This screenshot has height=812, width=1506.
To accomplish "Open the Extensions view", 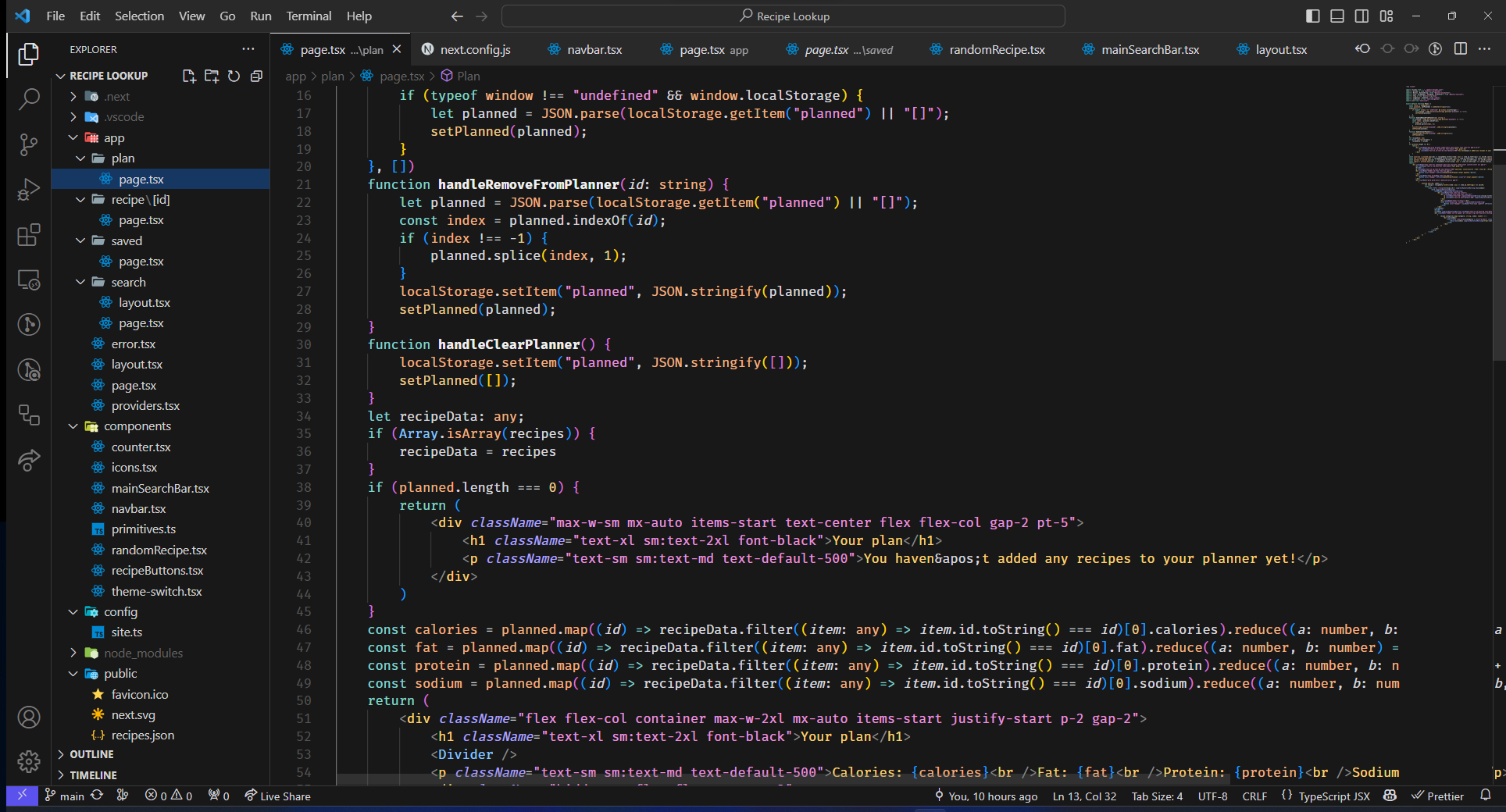I will click(x=29, y=235).
